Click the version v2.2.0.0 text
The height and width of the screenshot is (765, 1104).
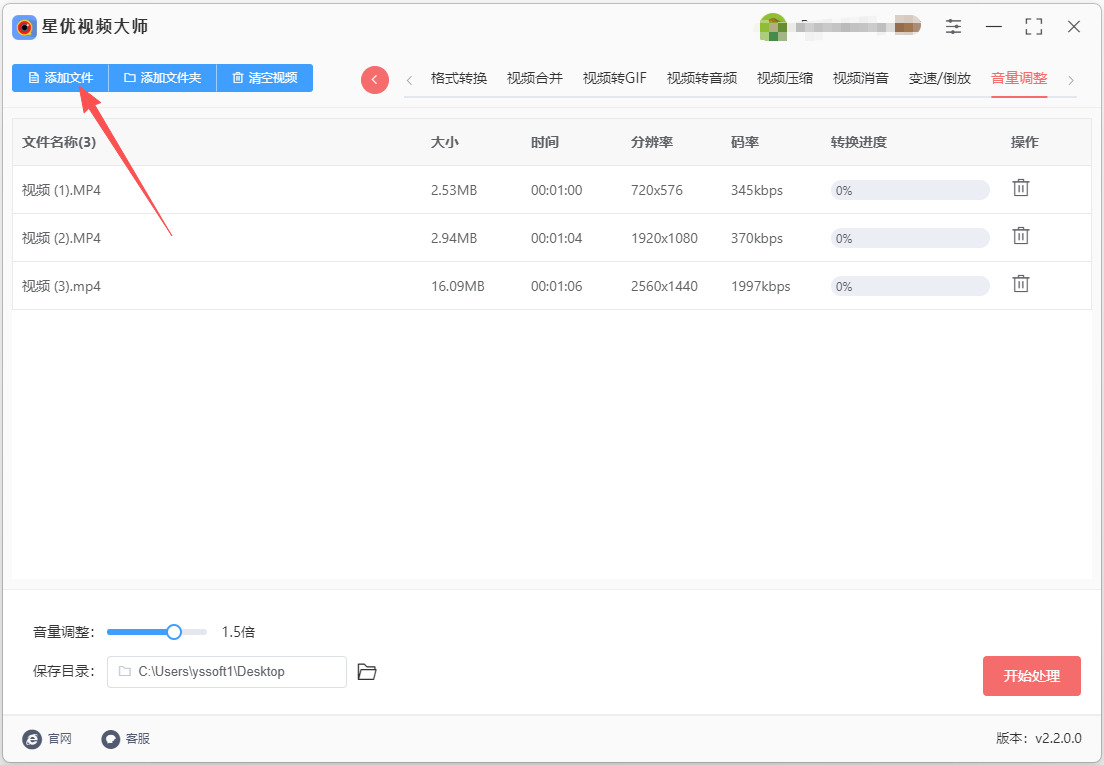[x=1039, y=738]
